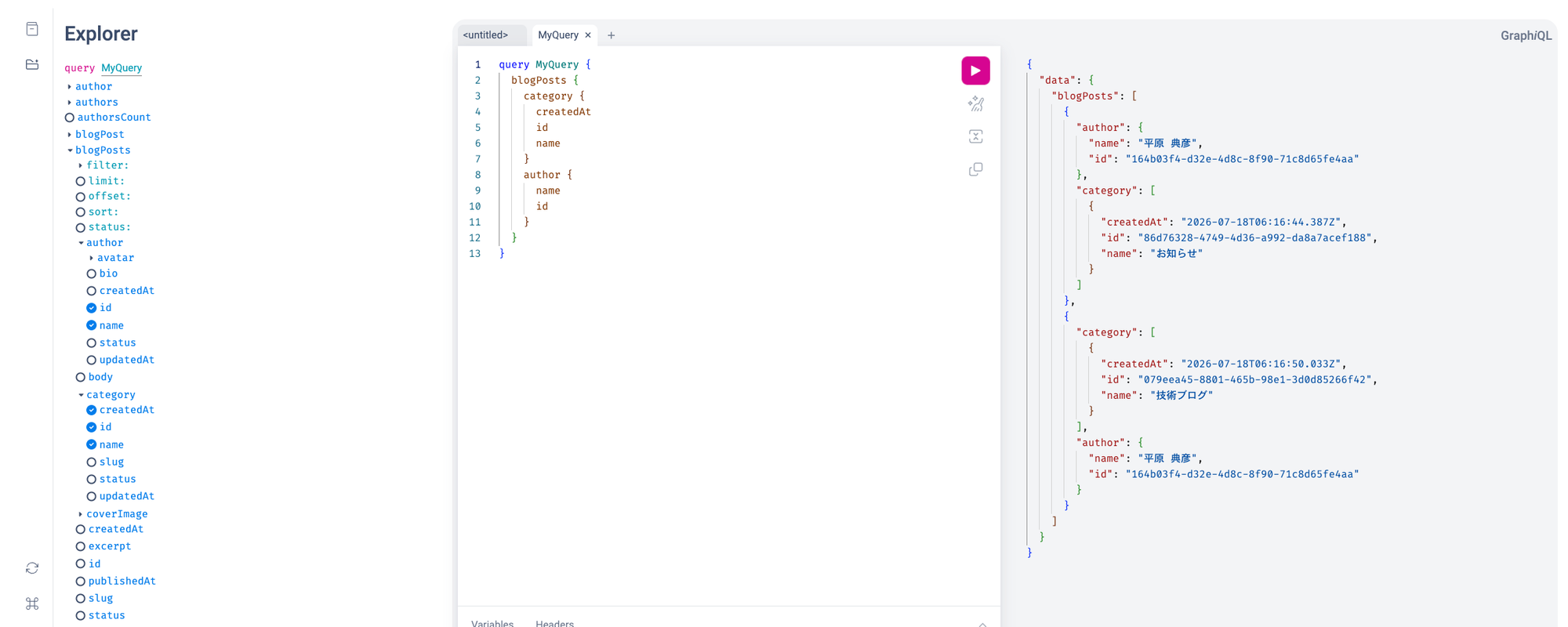Screen dimensions: 1568x627
Task: Collapse the blogPosts field
Action: pyautogui.click(x=70, y=150)
